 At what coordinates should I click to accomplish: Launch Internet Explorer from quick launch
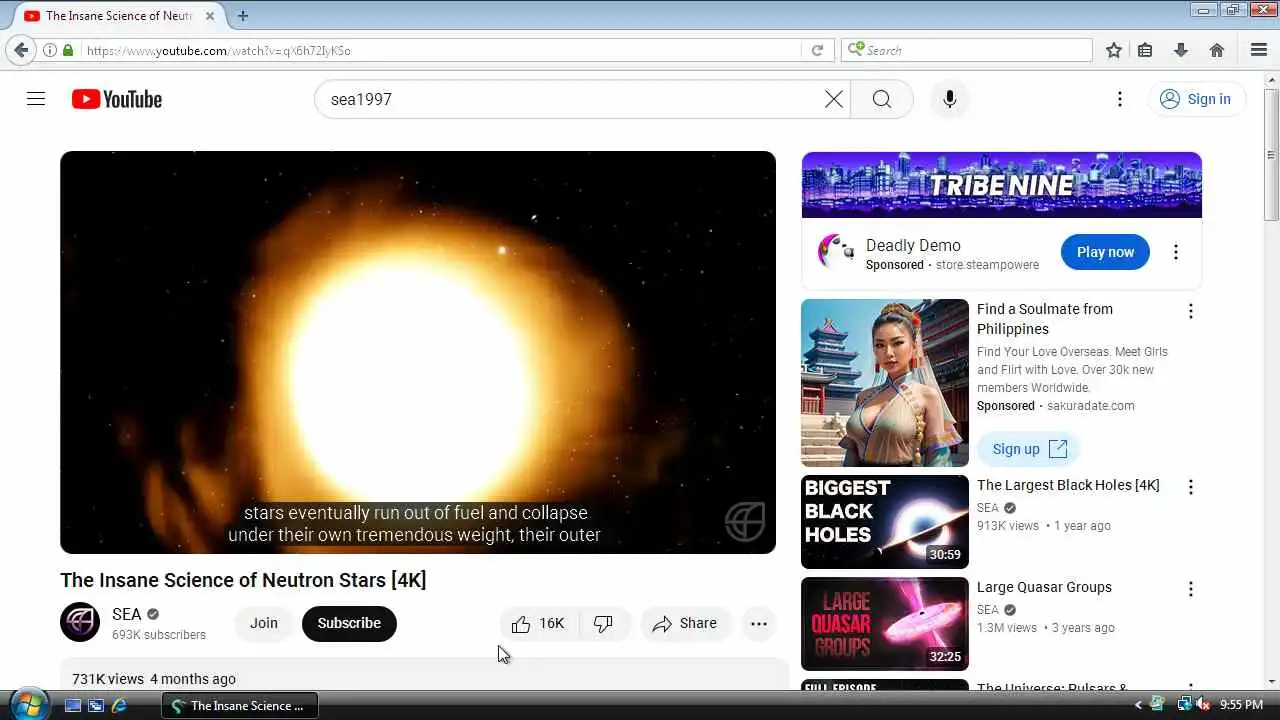coord(119,705)
